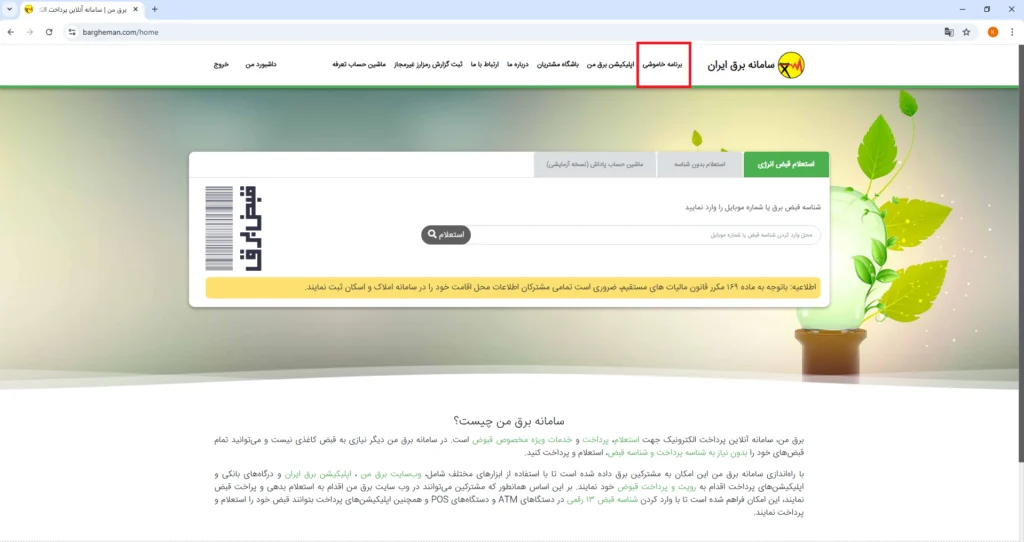Open the translate page icon in address bar
Screen dimensions: 1024x542
(948, 32)
